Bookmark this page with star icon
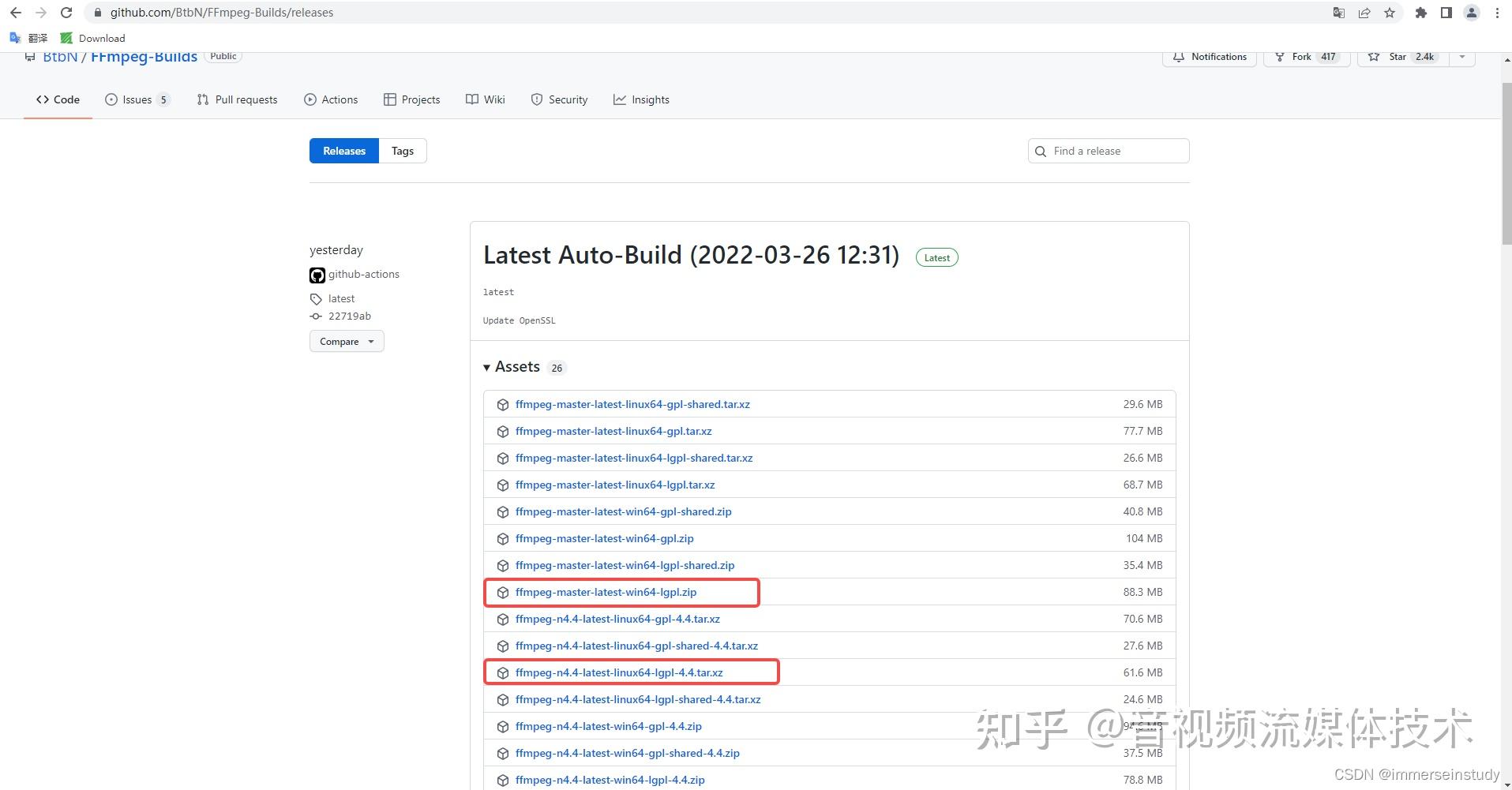Image resolution: width=1512 pixels, height=790 pixels. click(1390, 13)
